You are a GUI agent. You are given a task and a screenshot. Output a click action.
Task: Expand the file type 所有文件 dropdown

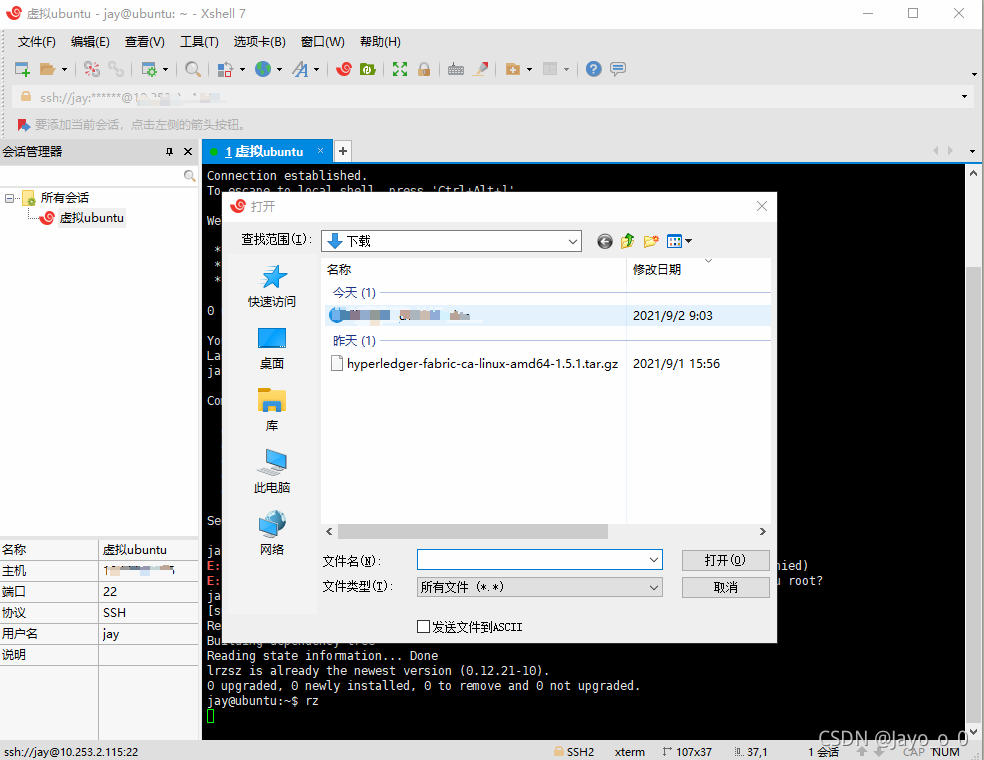[x=653, y=587]
